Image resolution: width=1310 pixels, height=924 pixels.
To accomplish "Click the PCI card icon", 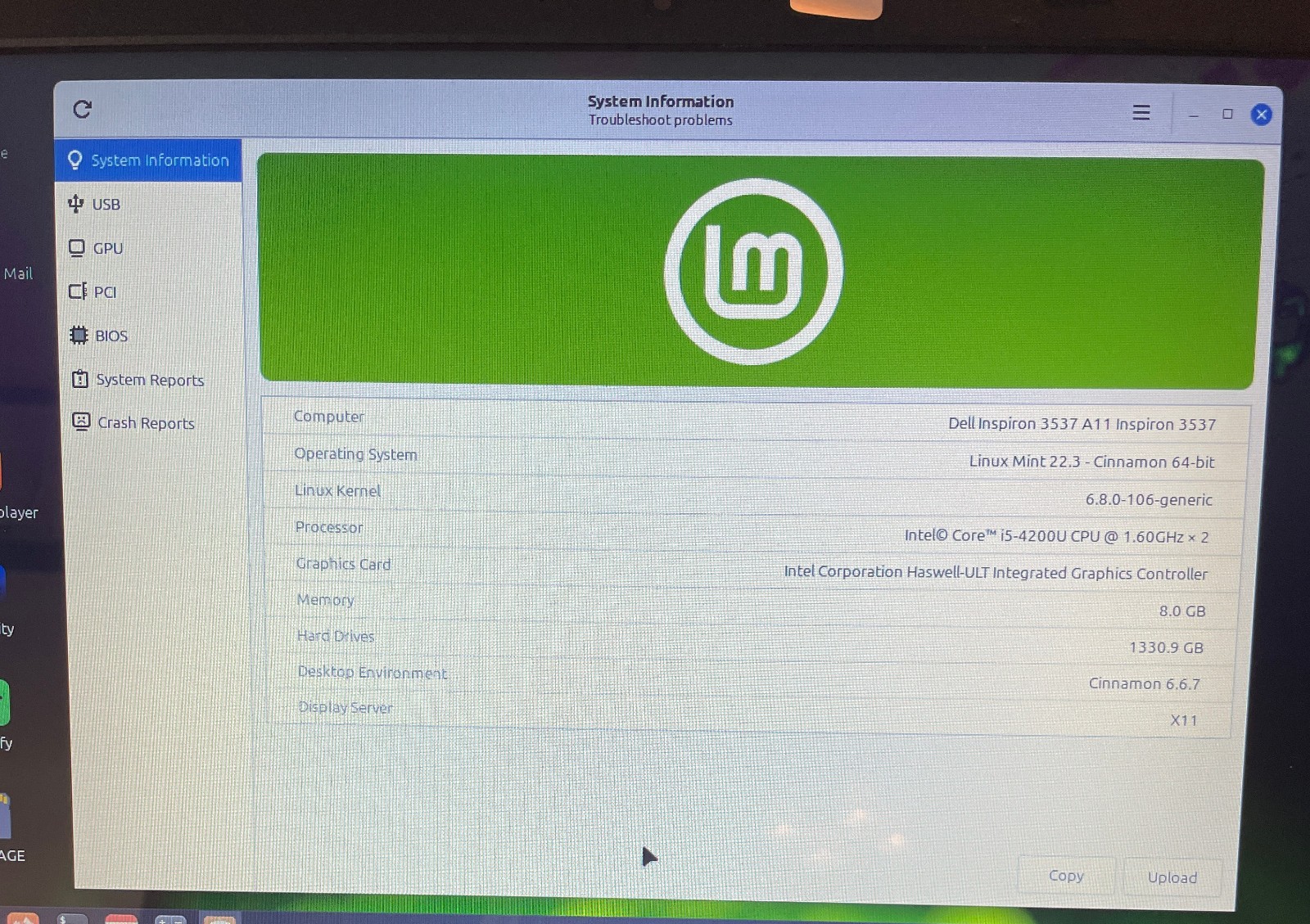I will pyautogui.click(x=78, y=291).
